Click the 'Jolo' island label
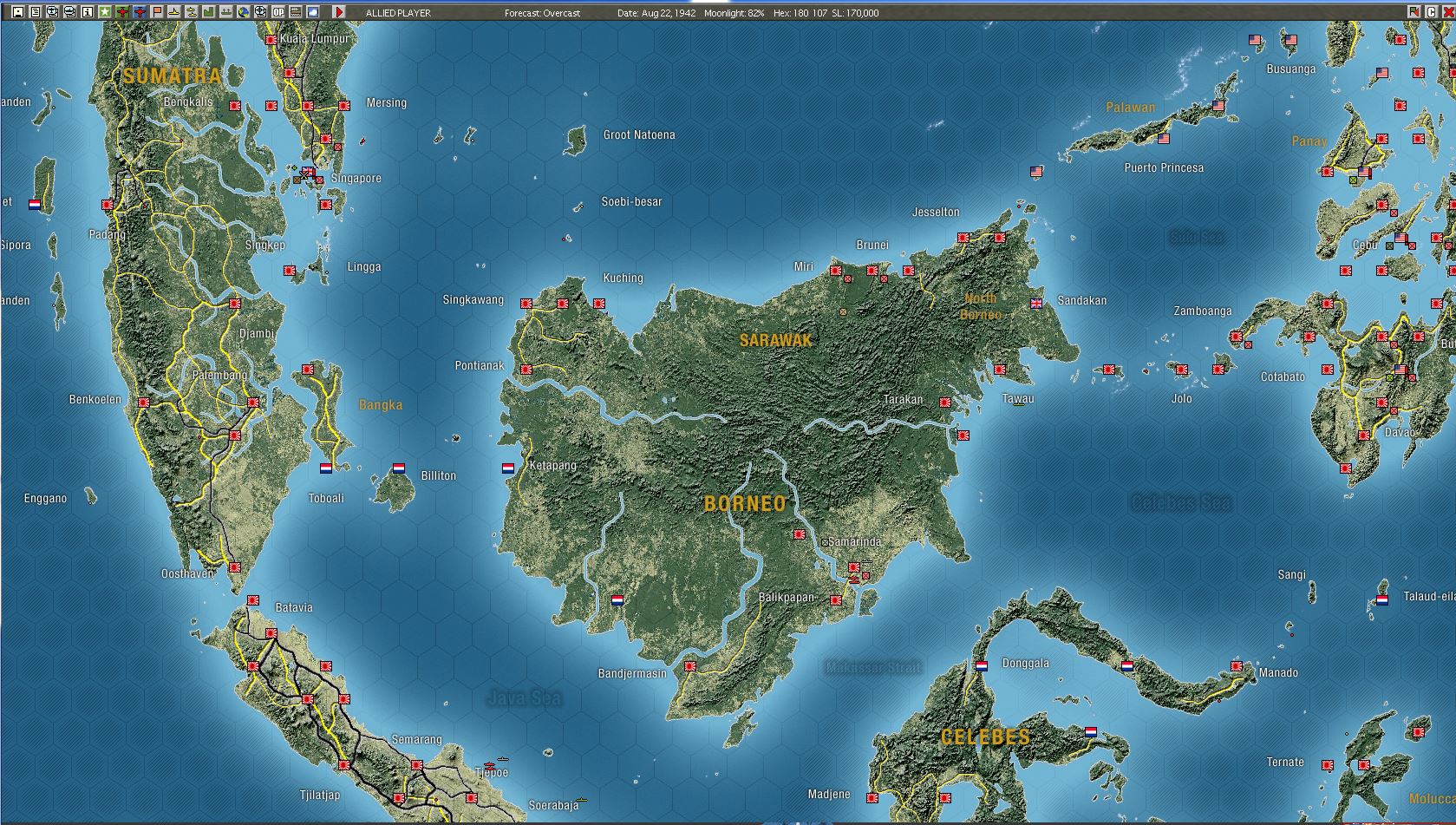The width and height of the screenshot is (1456, 825). [1182, 398]
